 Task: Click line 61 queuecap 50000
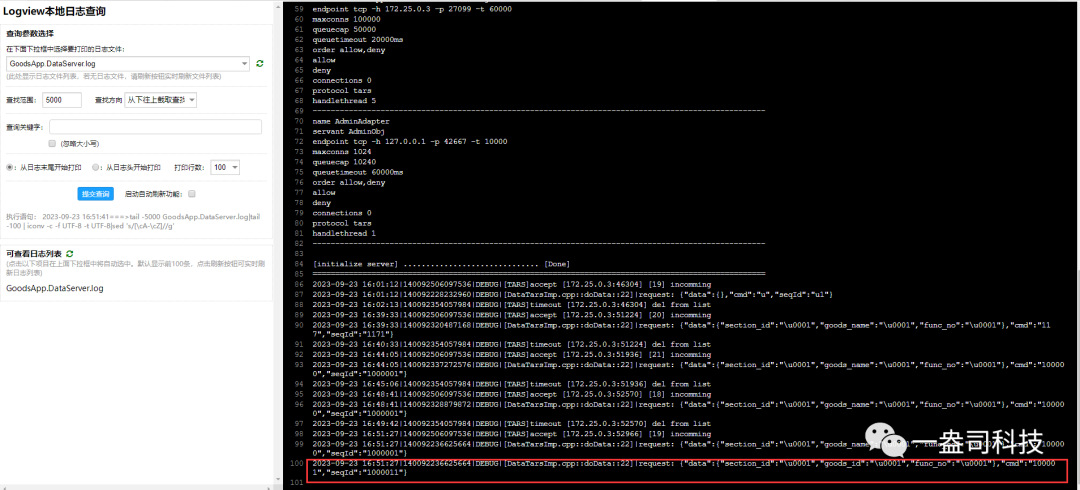click(x=344, y=29)
